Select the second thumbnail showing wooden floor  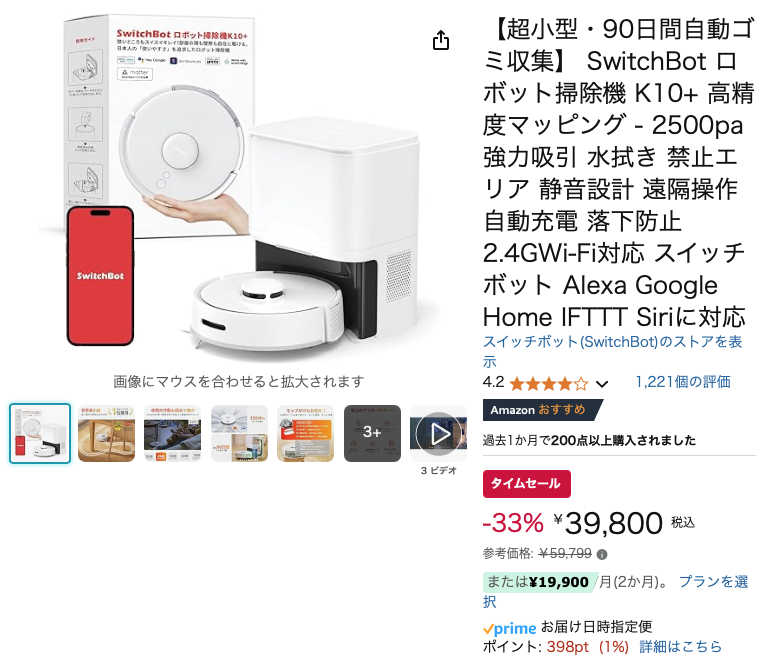click(106, 433)
